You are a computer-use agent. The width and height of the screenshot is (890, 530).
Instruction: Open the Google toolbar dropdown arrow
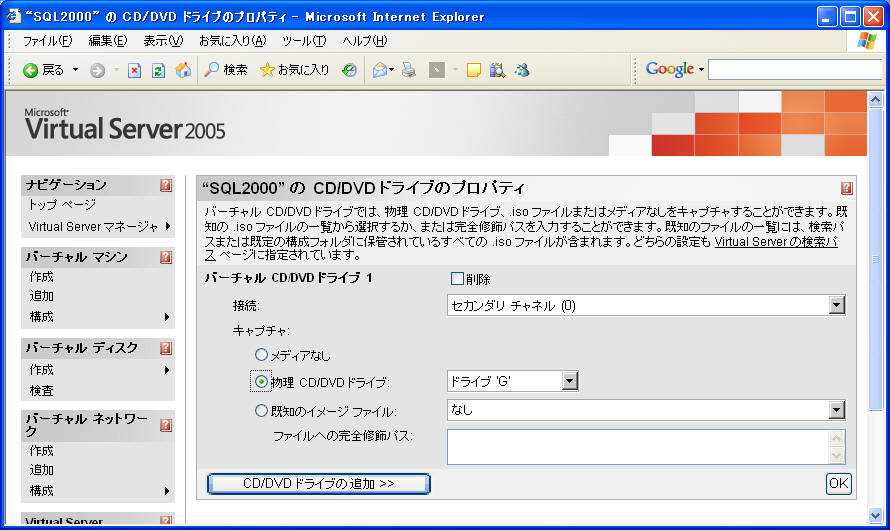click(x=701, y=70)
